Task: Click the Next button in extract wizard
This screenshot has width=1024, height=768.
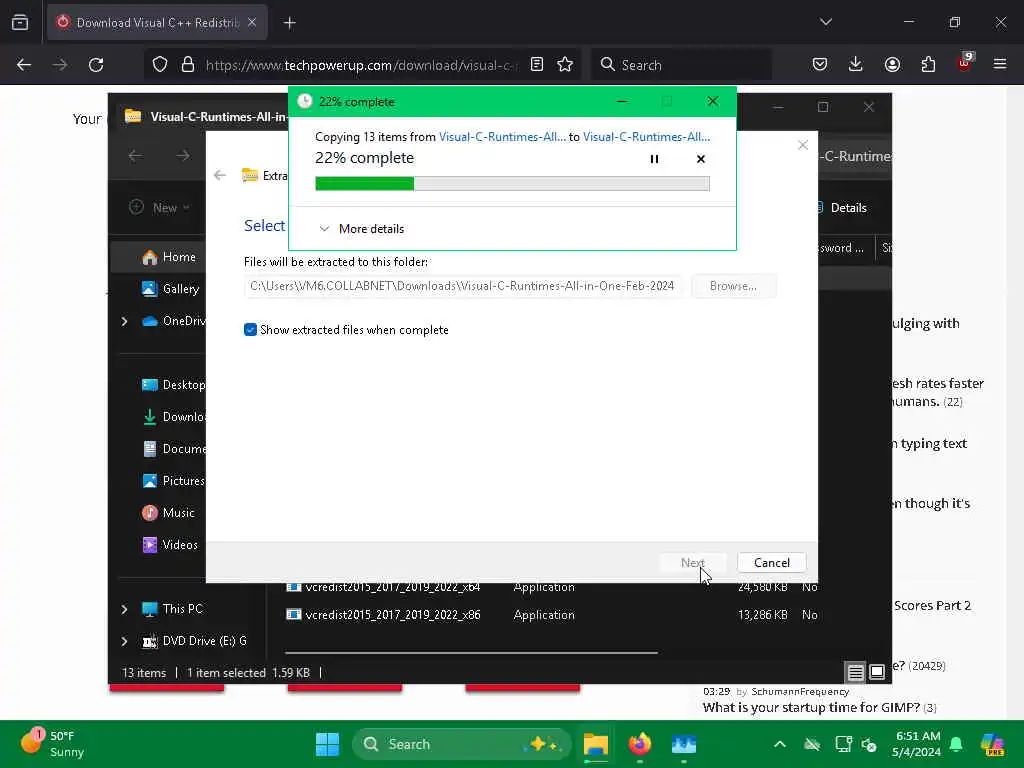Action: [692, 562]
